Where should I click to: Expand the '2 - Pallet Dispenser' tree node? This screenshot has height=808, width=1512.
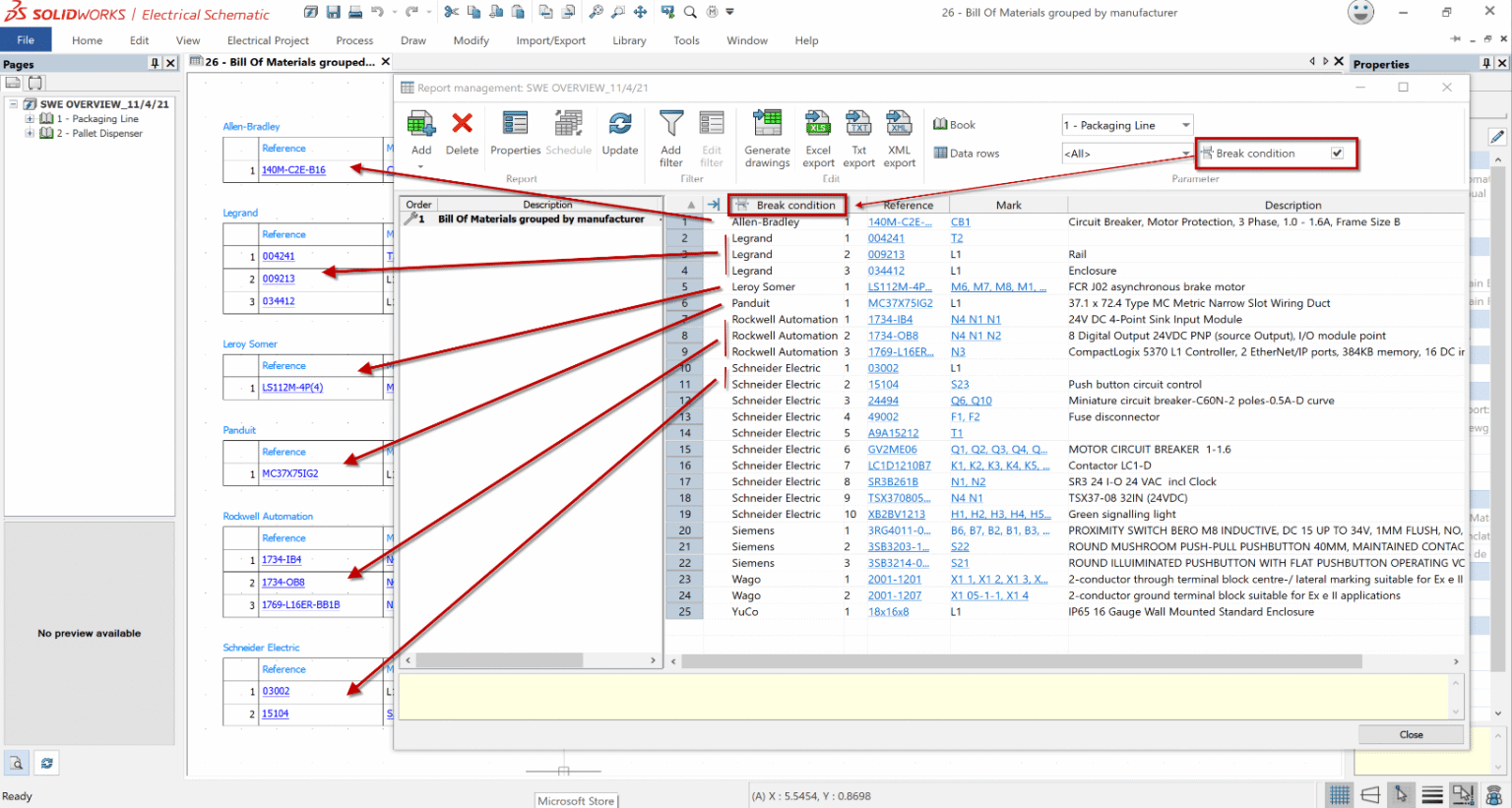point(30,133)
